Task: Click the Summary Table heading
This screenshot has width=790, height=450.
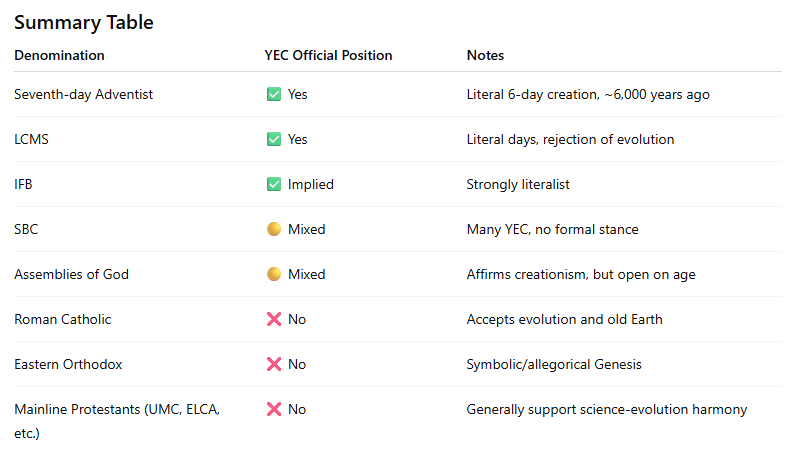Action: [84, 22]
